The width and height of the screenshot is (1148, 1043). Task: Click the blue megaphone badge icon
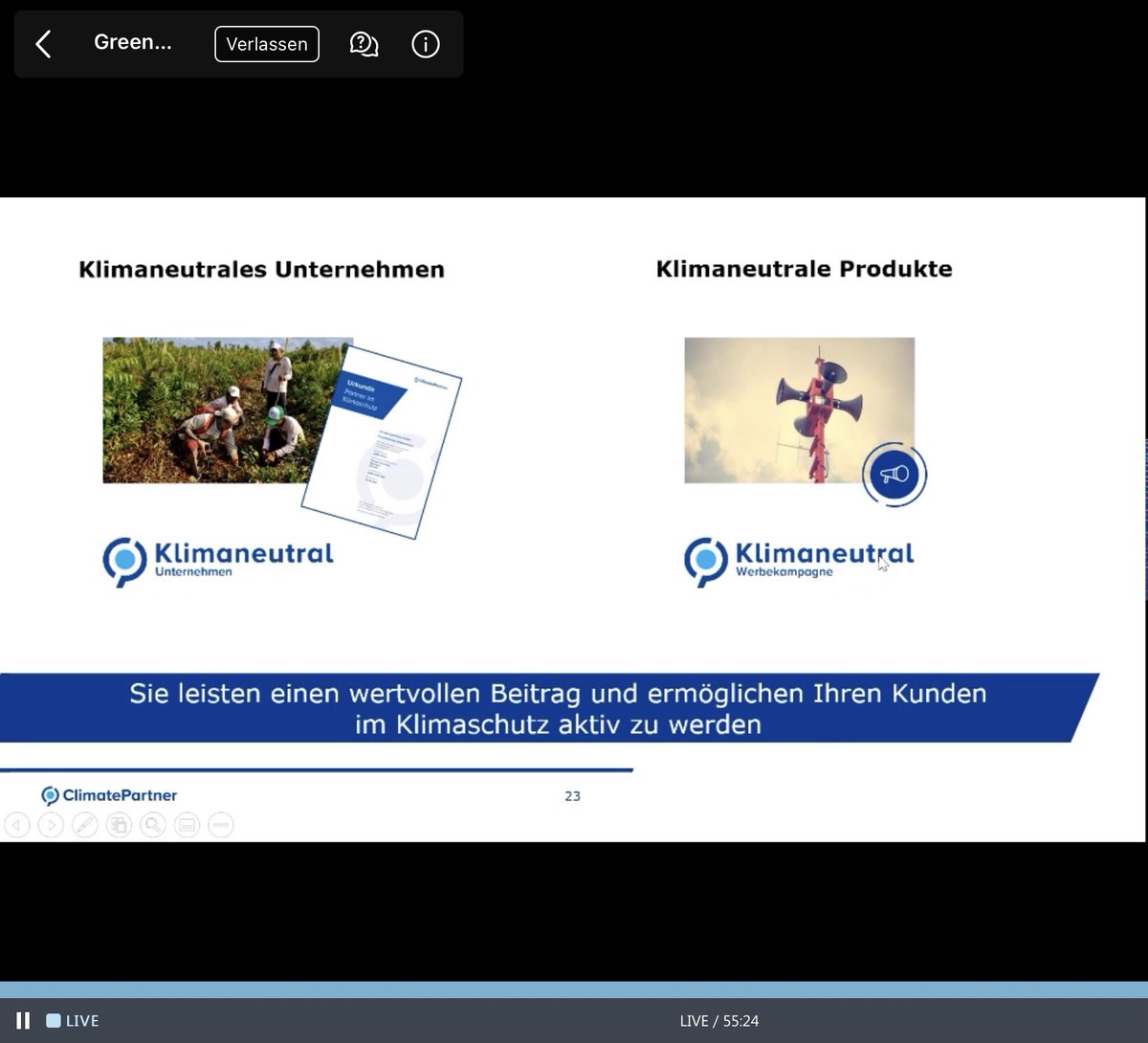tap(894, 474)
